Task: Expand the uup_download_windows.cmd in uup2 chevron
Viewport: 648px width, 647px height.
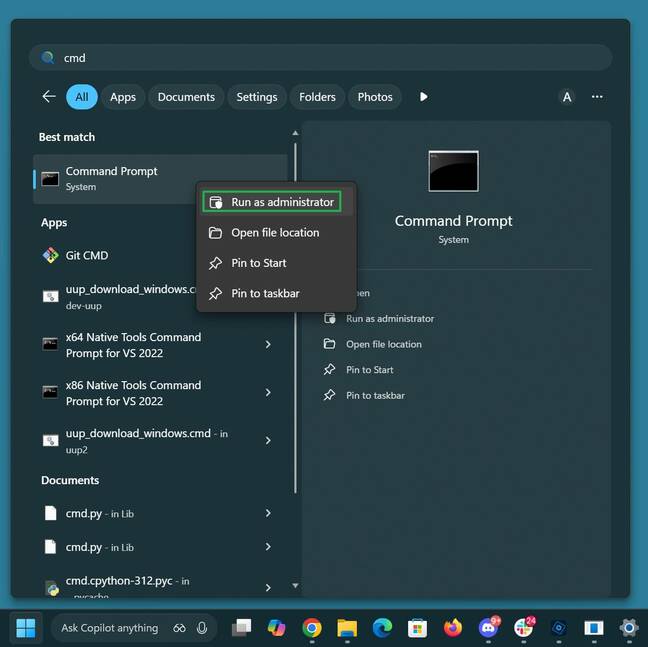Action: (x=268, y=440)
